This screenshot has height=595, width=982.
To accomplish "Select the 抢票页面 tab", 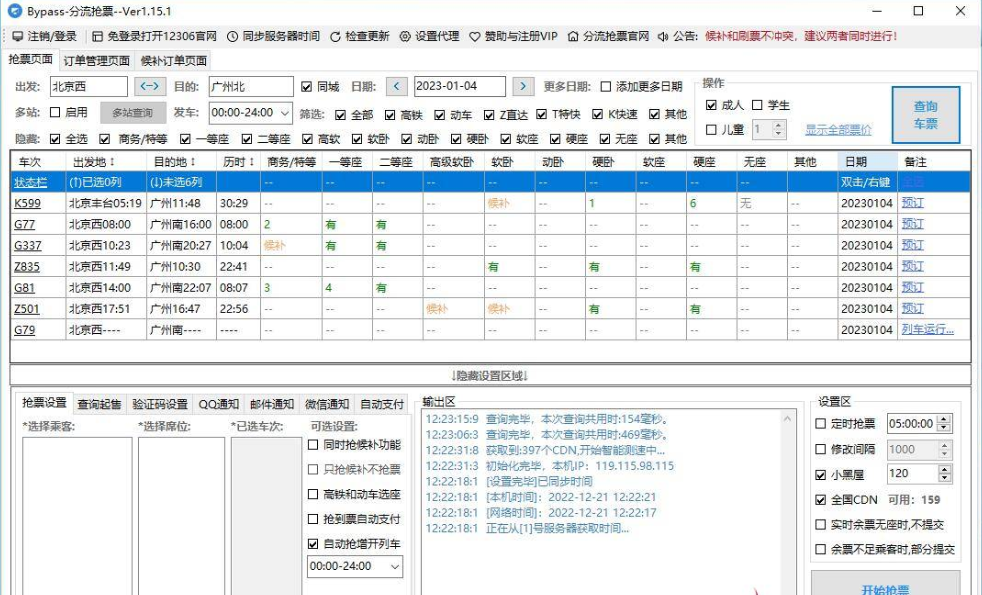I will (x=30, y=59).
